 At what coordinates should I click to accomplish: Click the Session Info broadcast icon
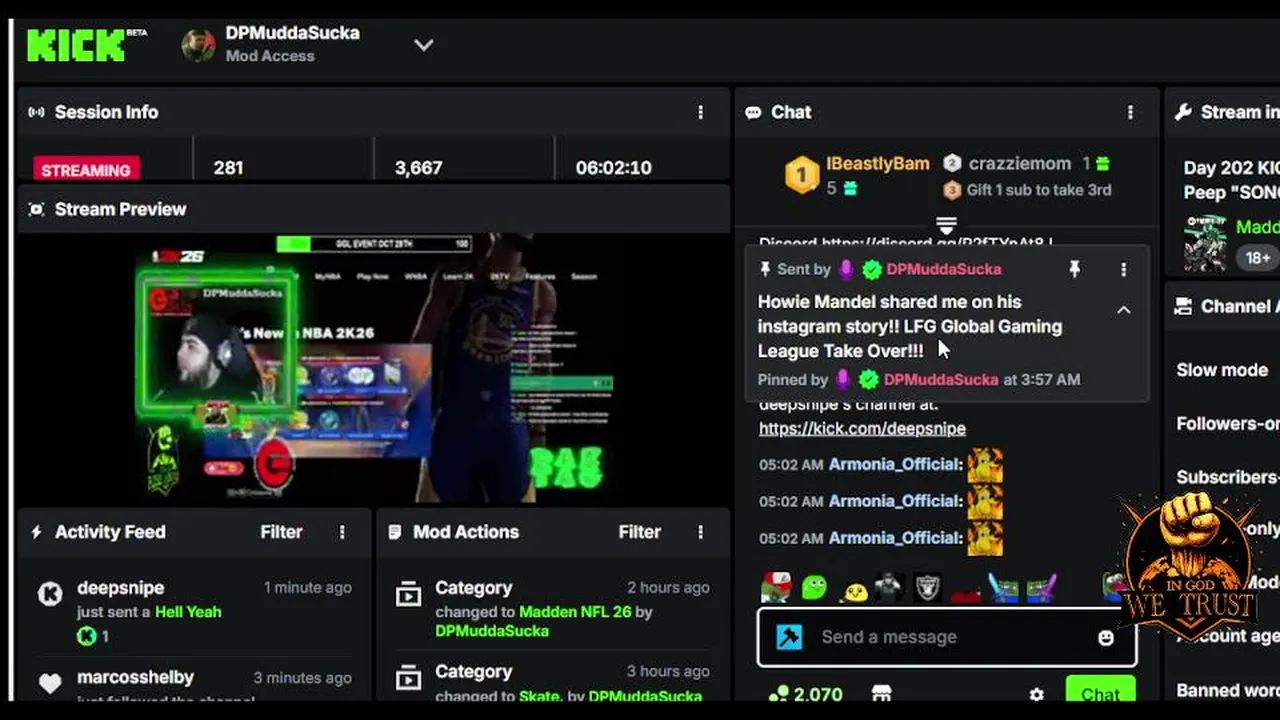(x=36, y=112)
